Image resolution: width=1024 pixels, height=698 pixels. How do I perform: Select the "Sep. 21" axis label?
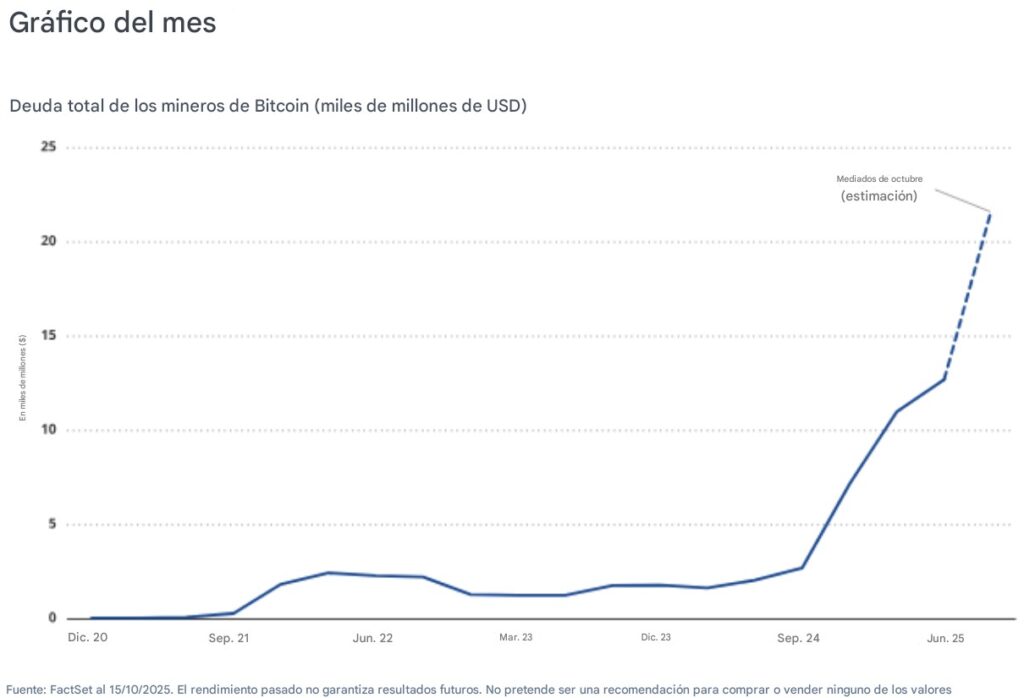click(227, 637)
